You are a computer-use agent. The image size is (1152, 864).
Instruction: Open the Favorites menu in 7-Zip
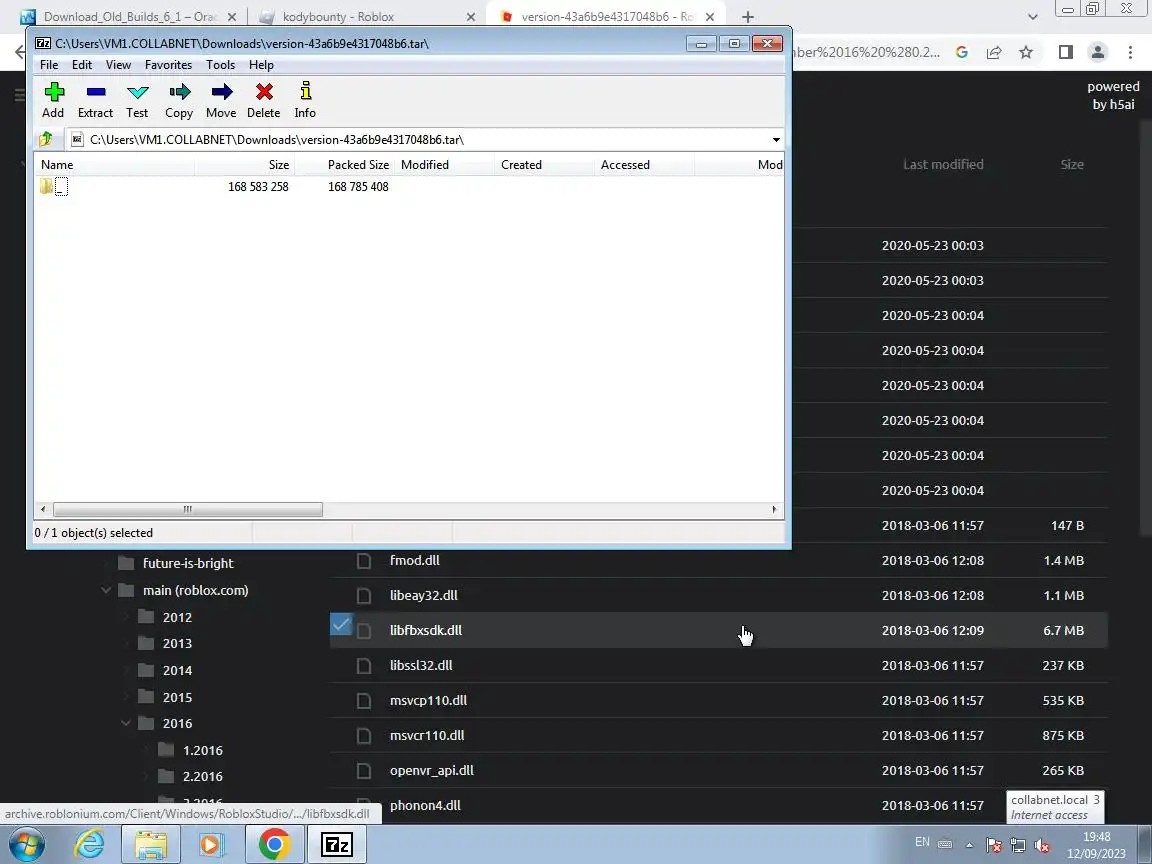(168, 65)
